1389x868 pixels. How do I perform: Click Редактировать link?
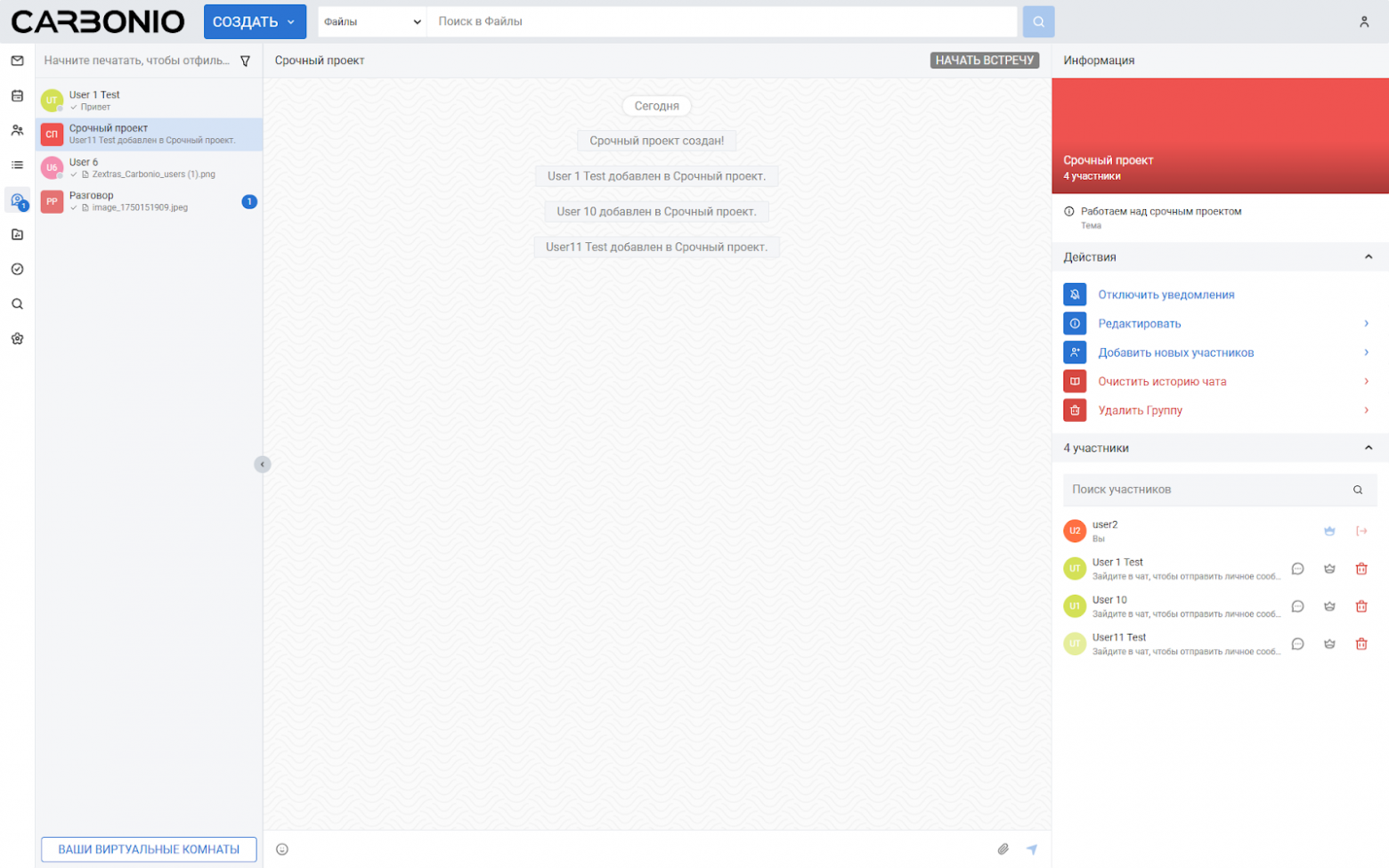[1139, 323]
